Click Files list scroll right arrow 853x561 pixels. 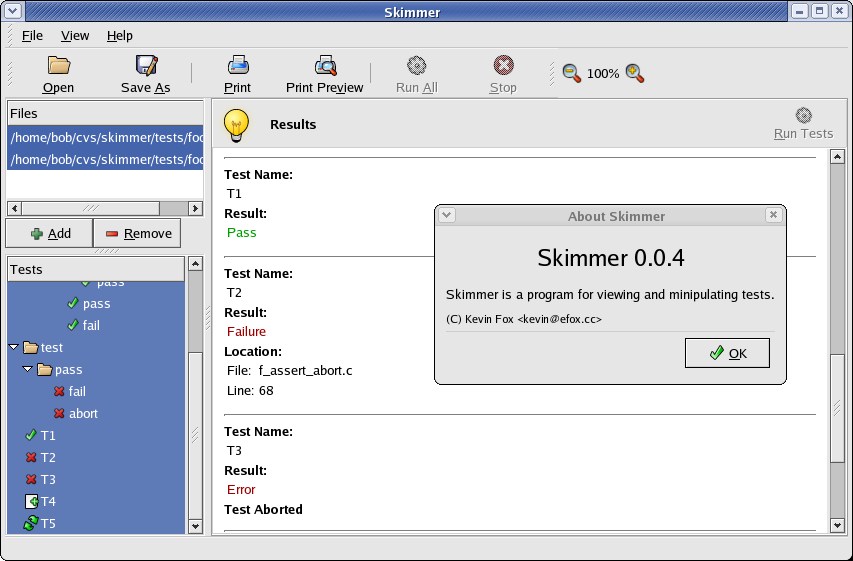tap(195, 208)
